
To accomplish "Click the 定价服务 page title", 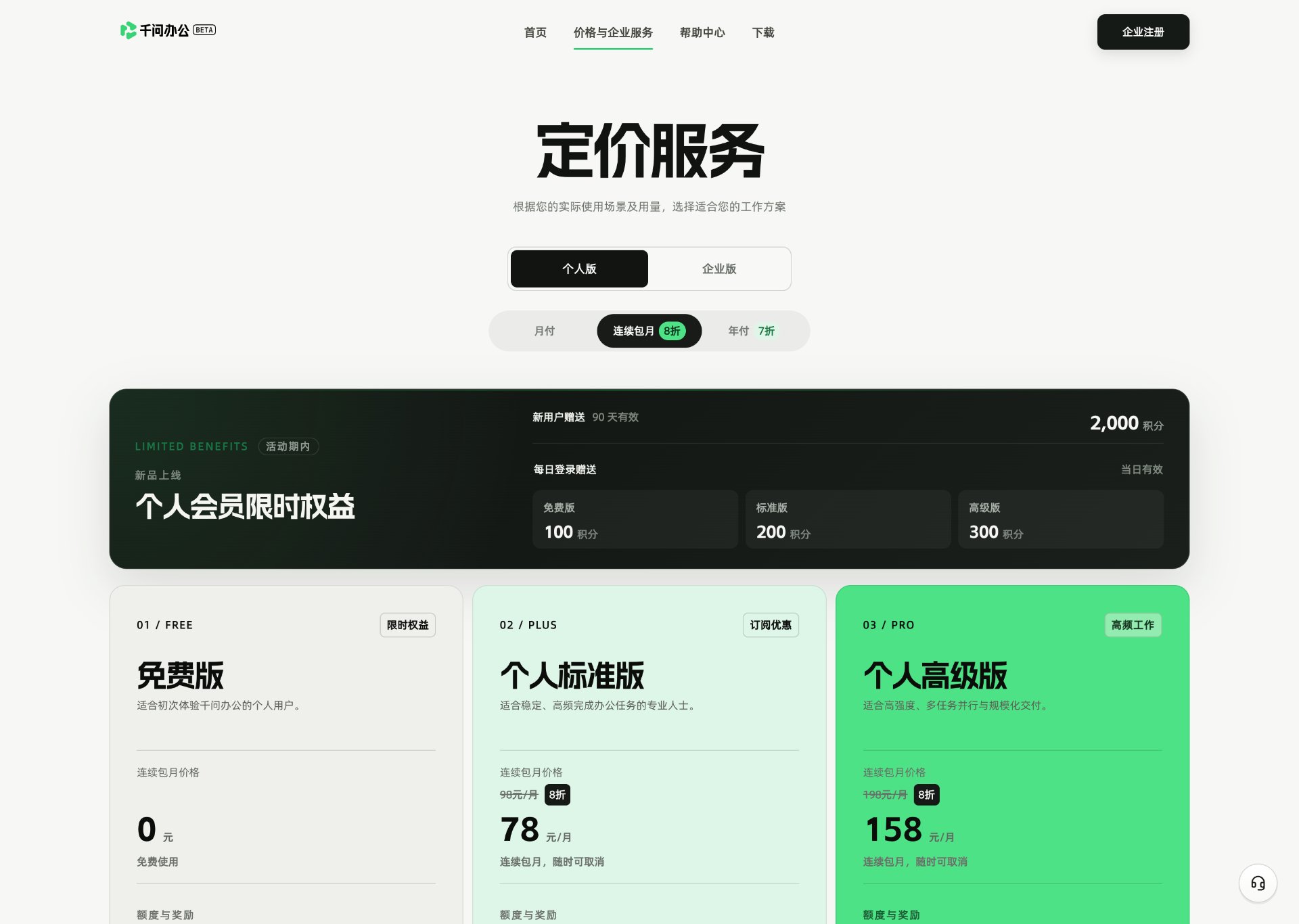I will click(649, 151).
